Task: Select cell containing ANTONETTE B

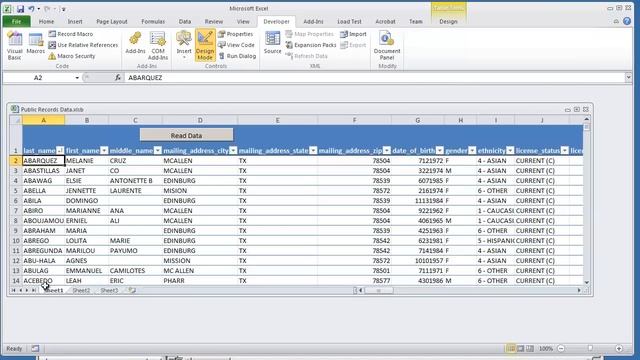Action: coord(135,180)
